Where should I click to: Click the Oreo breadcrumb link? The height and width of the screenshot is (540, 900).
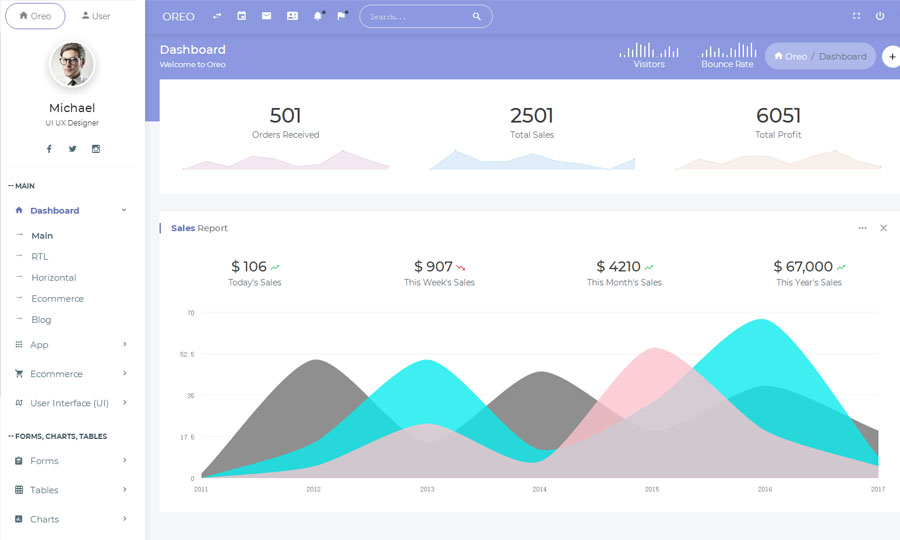pyautogui.click(x=791, y=56)
